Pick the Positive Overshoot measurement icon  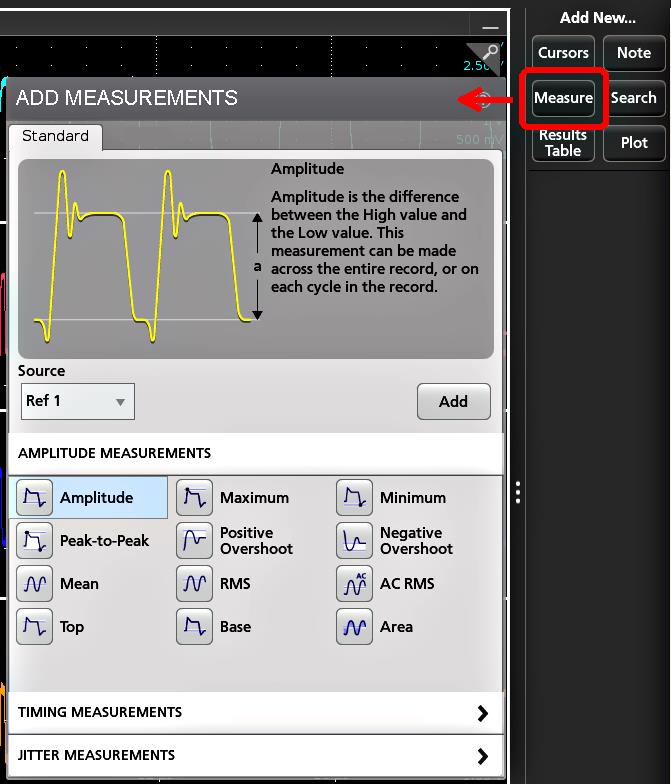[195, 541]
